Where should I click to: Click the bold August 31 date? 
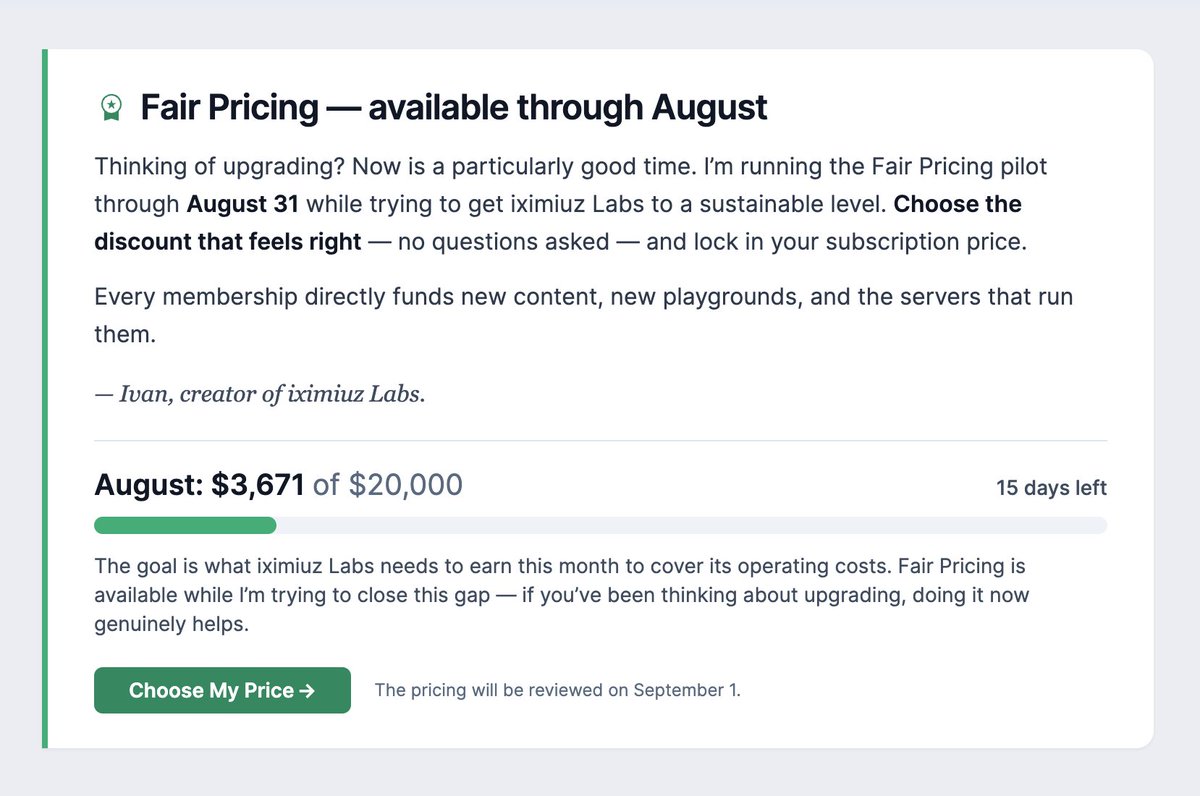click(x=243, y=204)
